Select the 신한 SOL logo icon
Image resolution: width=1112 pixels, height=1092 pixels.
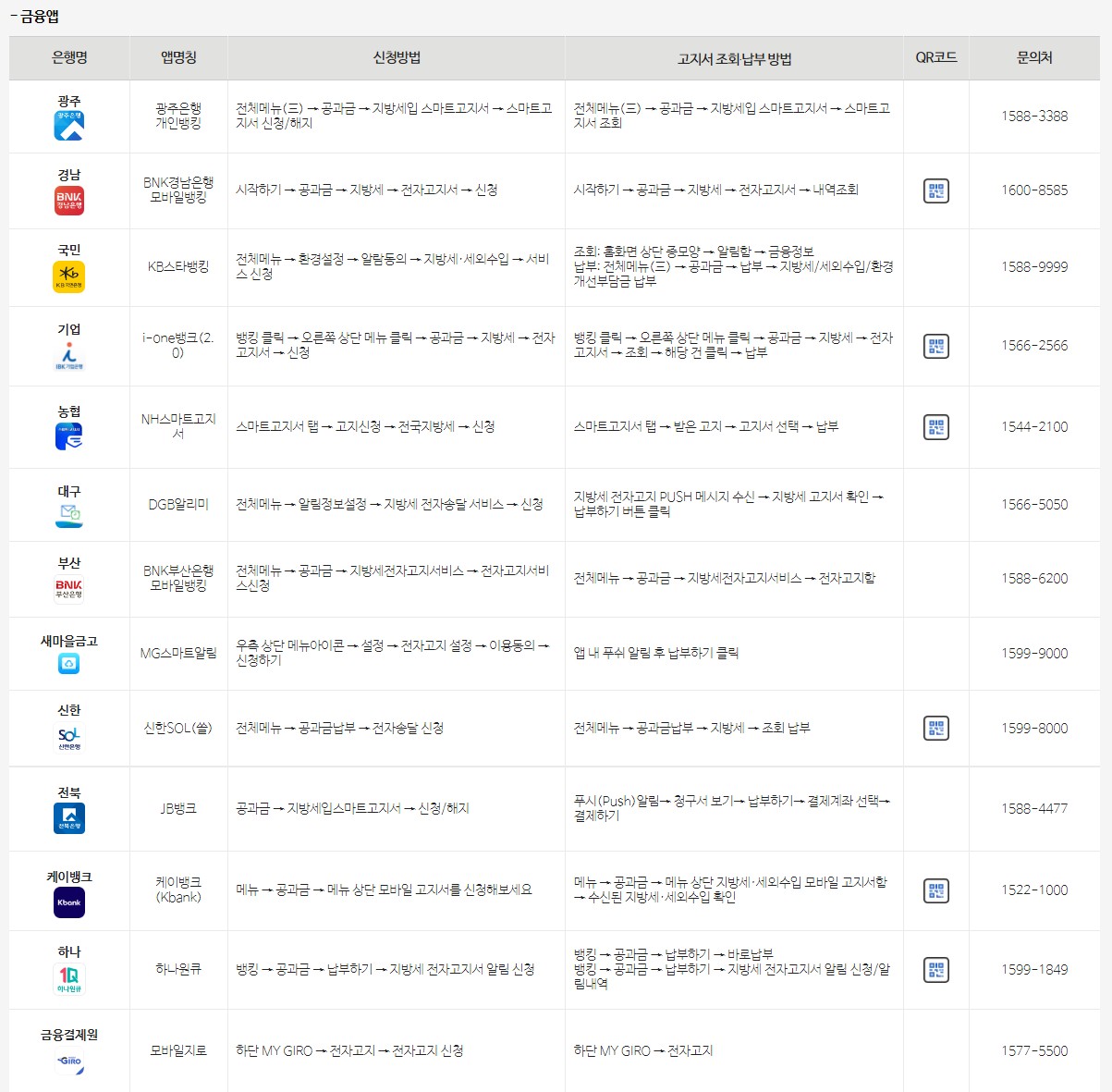pos(68,737)
